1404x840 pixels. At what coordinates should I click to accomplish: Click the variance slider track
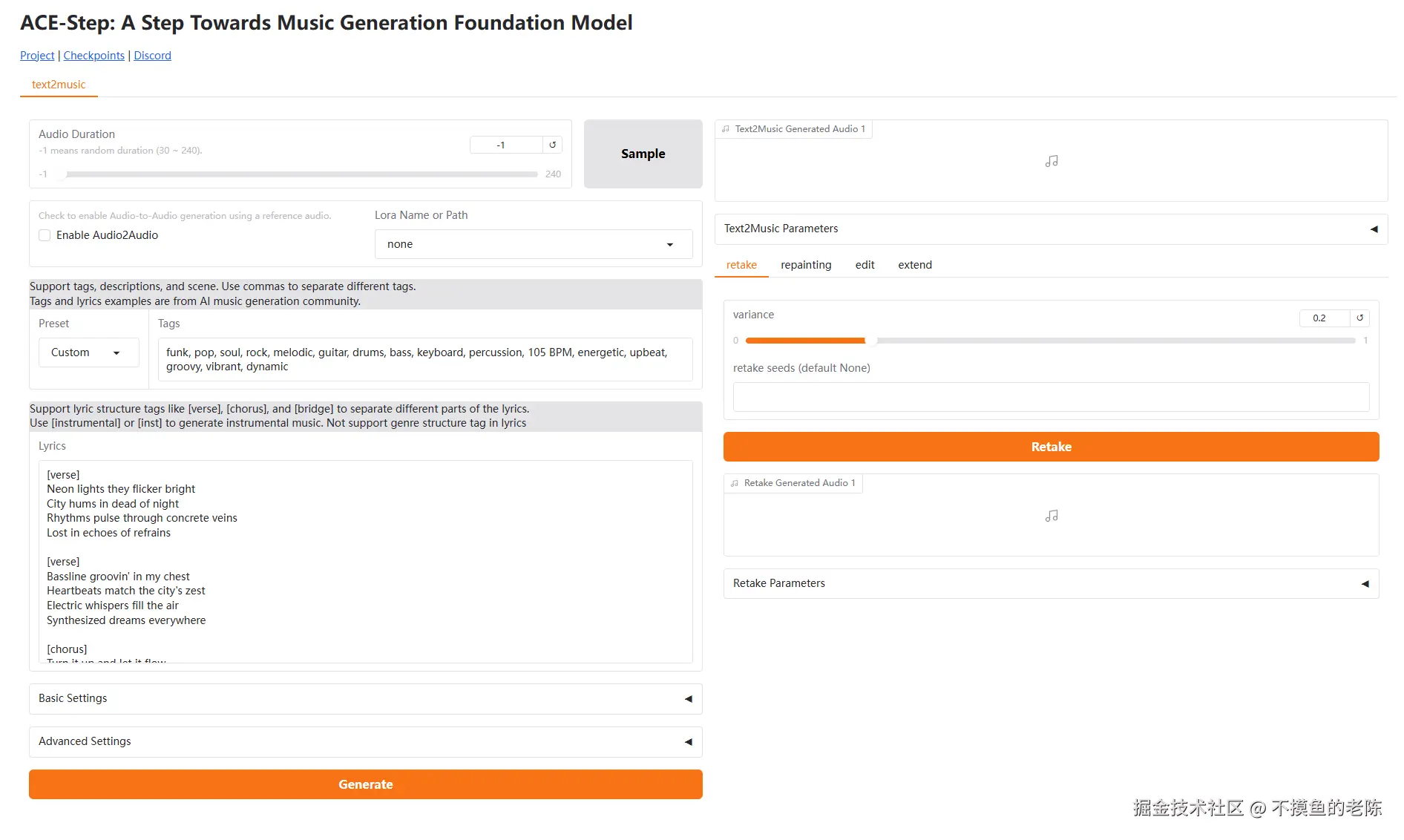point(1050,341)
